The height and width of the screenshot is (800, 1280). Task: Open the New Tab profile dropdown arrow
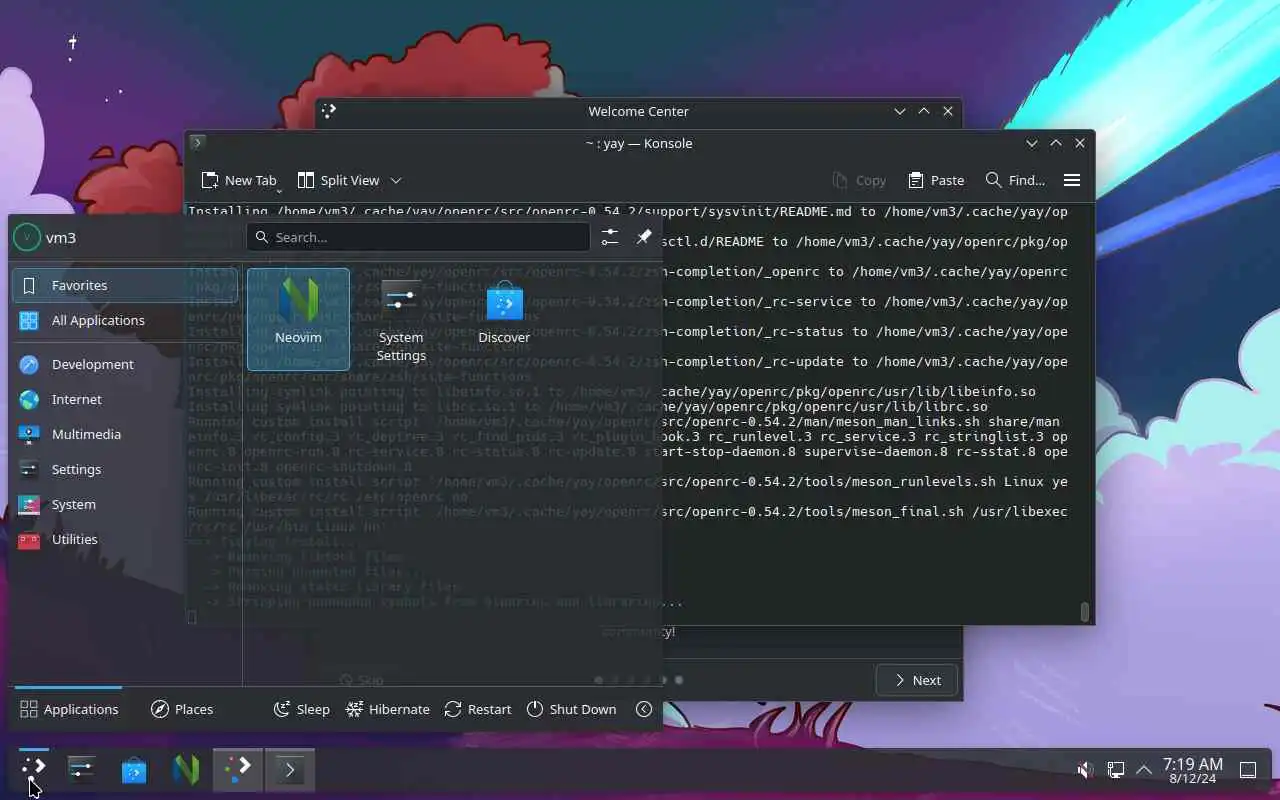pos(279,189)
